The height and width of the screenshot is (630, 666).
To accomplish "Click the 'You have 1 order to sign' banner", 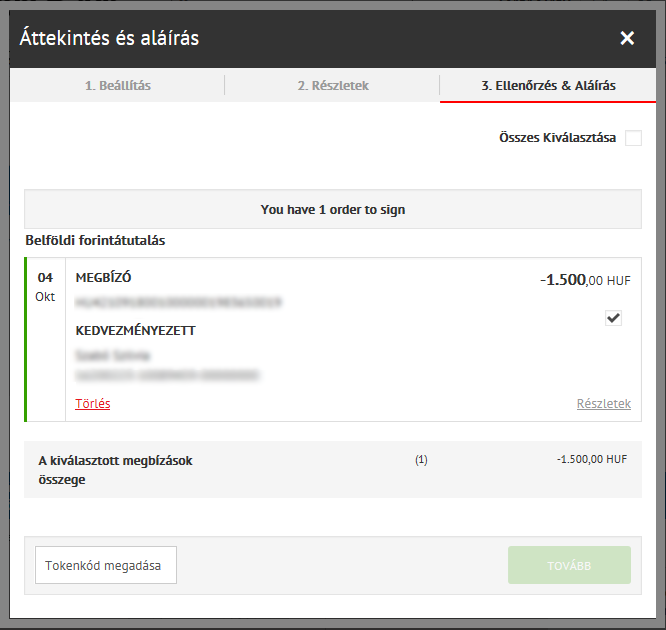I will pyautogui.click(x=333, y=210).
